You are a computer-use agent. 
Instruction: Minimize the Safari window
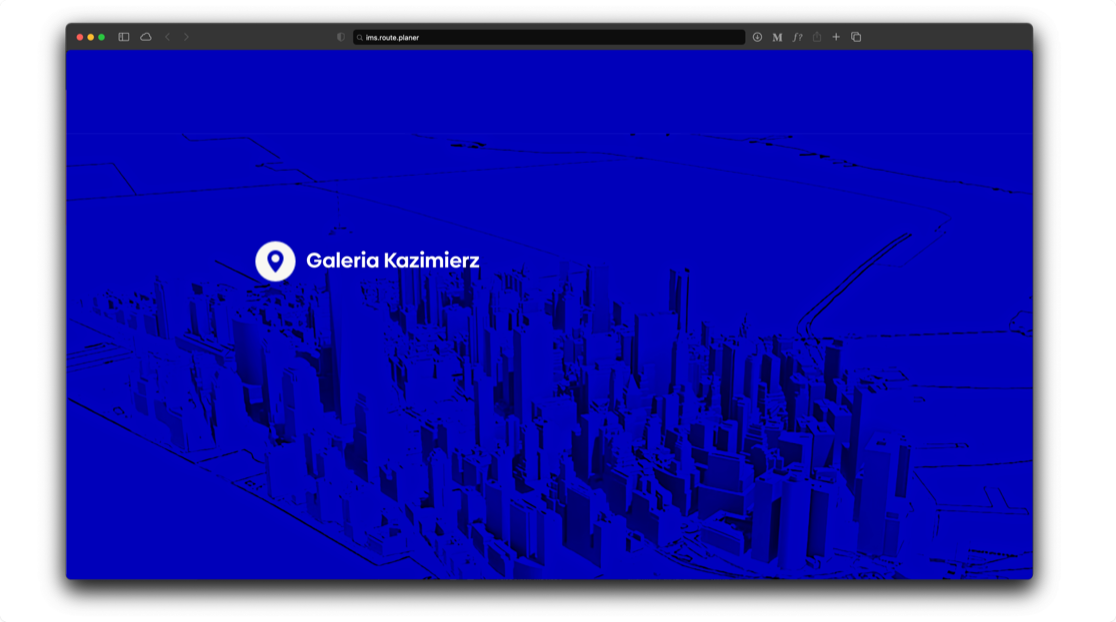tap(90, 37)
